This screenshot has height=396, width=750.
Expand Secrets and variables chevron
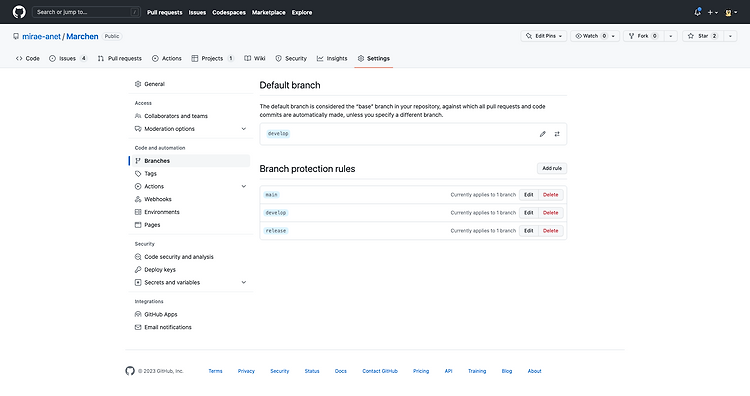pos(243,283)
